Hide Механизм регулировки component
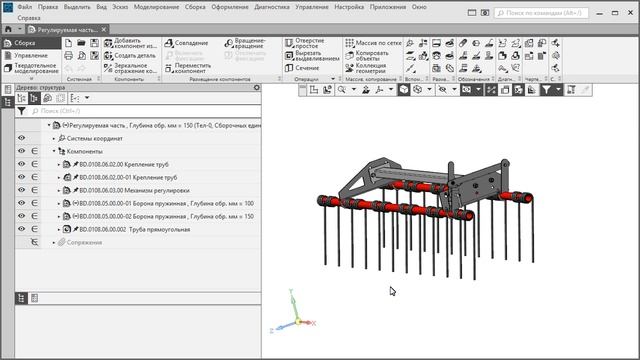Screen dimensions: 640x360 (22, 190)
